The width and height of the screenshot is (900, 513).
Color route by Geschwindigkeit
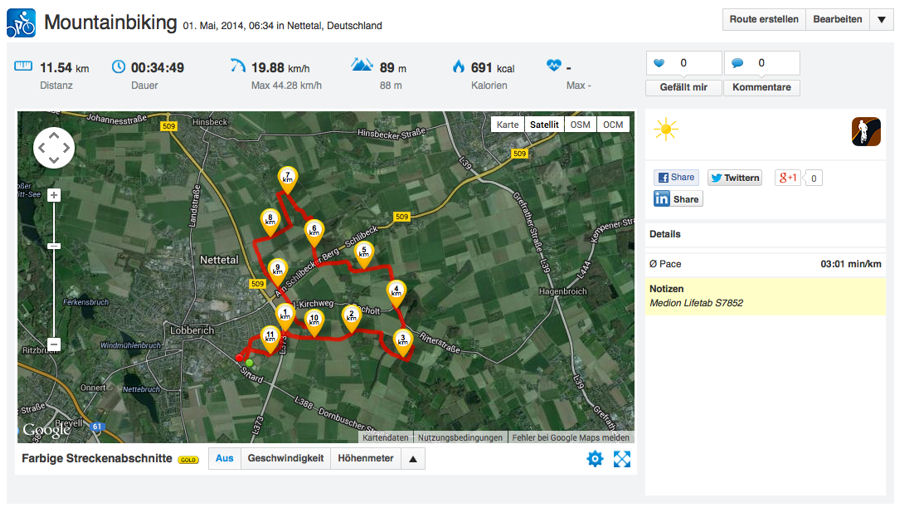(286, 458)
